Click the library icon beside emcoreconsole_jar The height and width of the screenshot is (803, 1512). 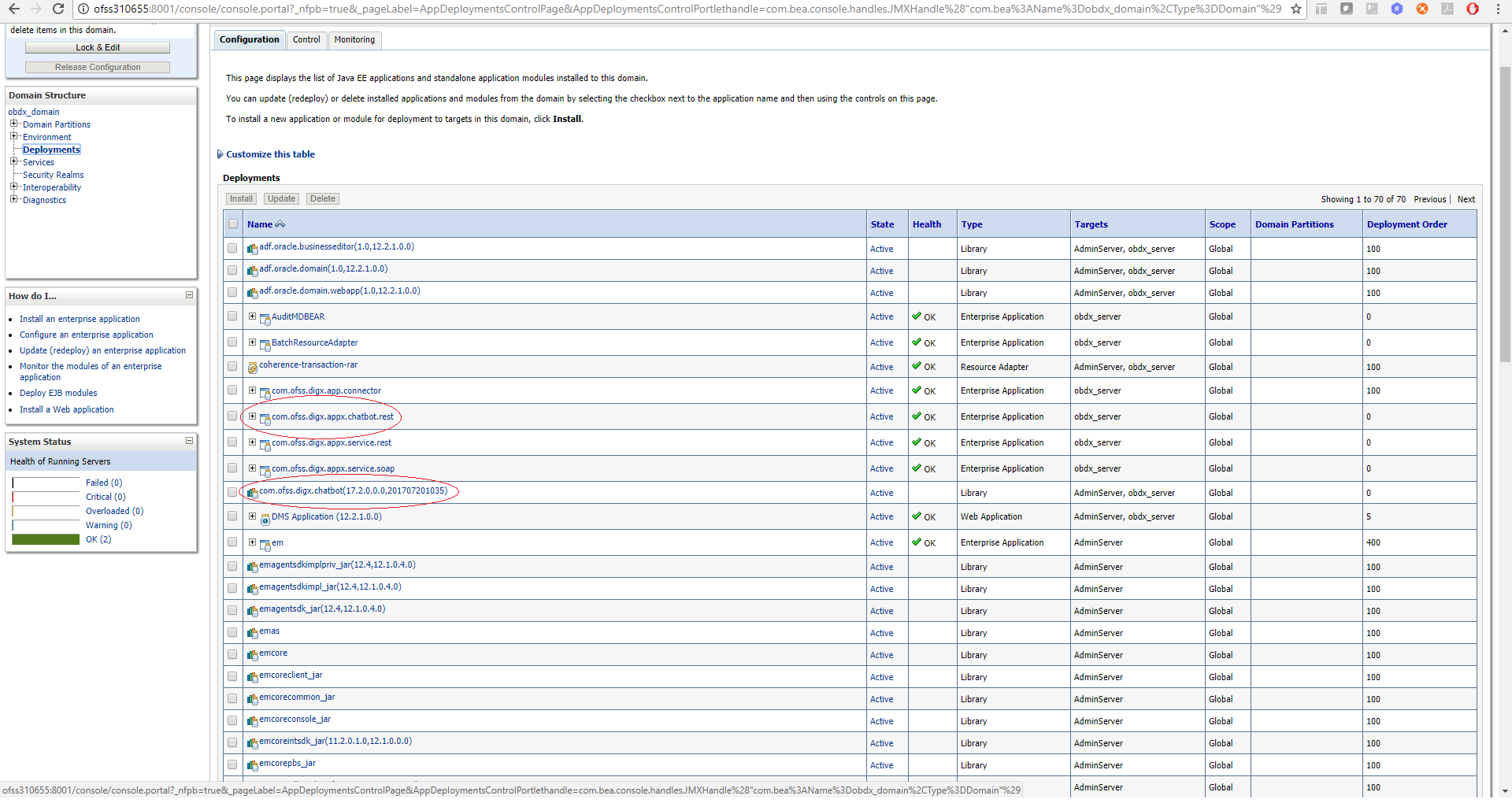(253, 722)
